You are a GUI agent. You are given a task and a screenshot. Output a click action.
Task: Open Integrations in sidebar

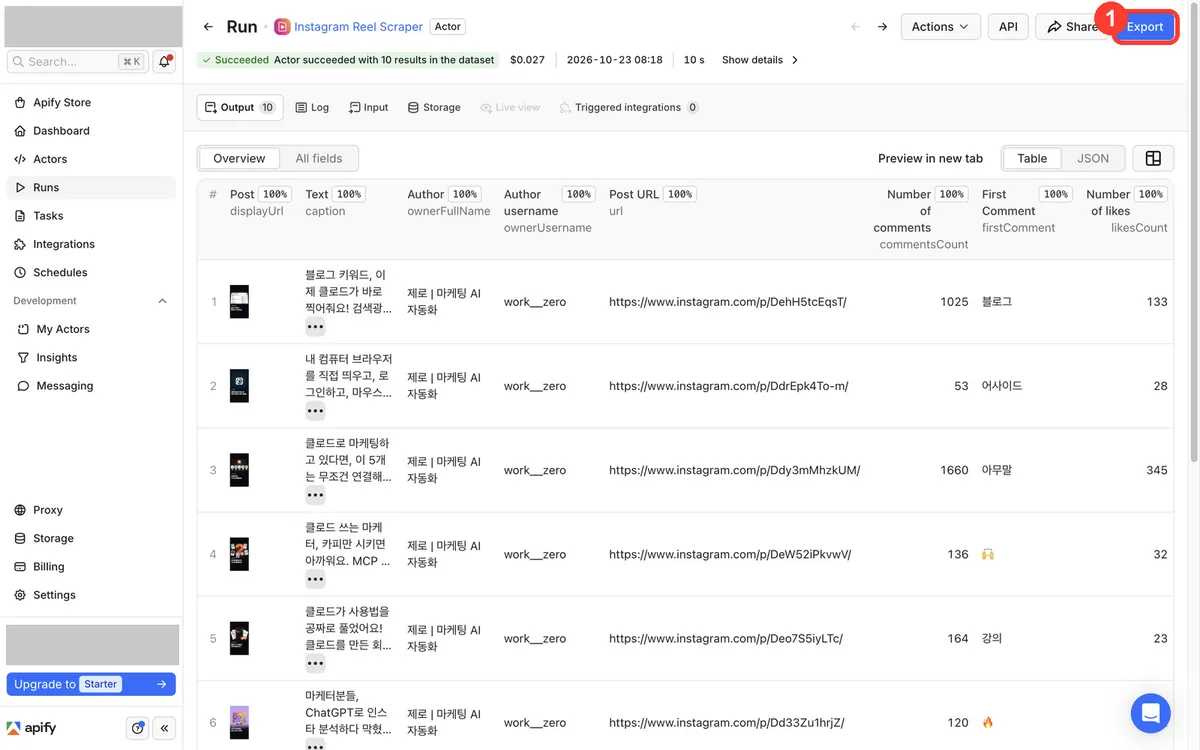tap(91, 244)
